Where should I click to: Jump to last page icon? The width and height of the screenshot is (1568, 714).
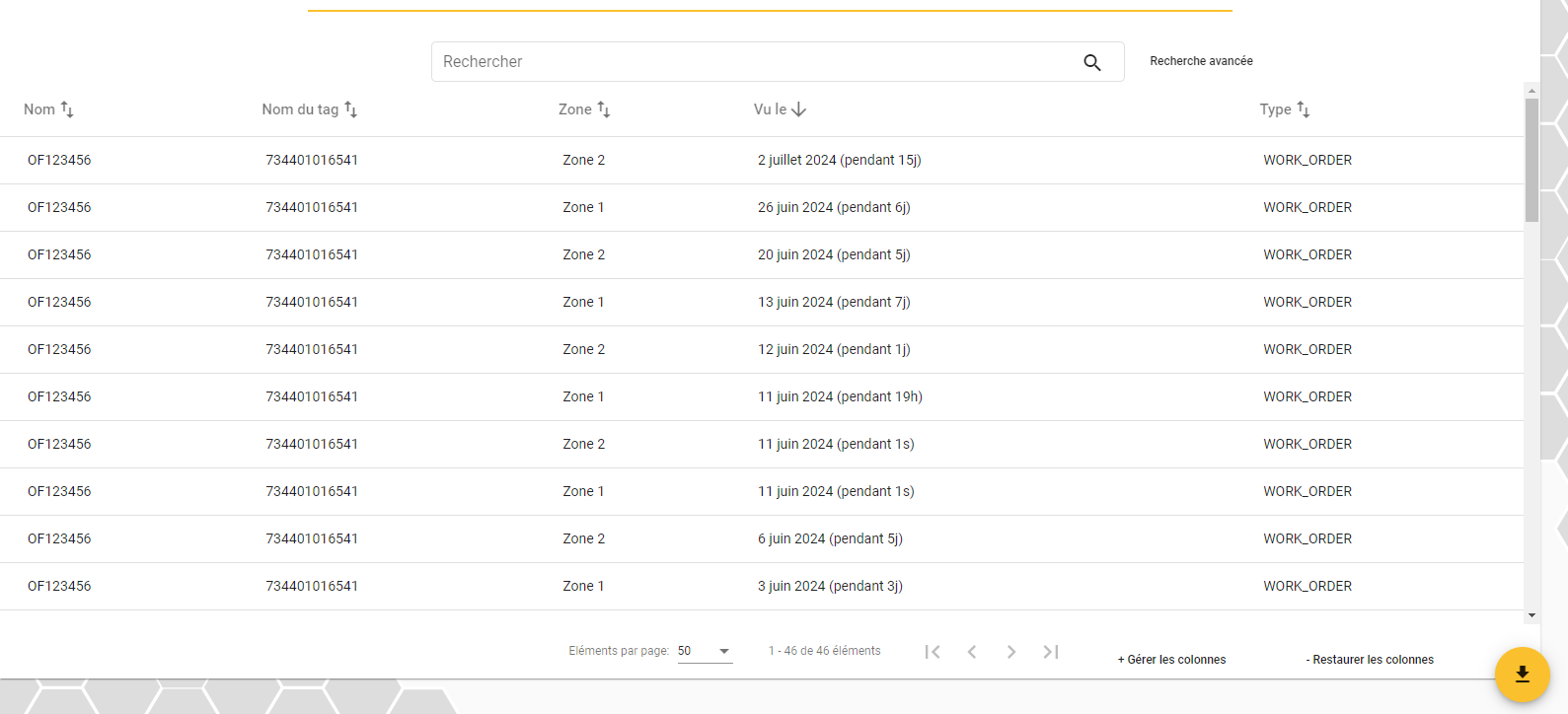point(1051,652)
